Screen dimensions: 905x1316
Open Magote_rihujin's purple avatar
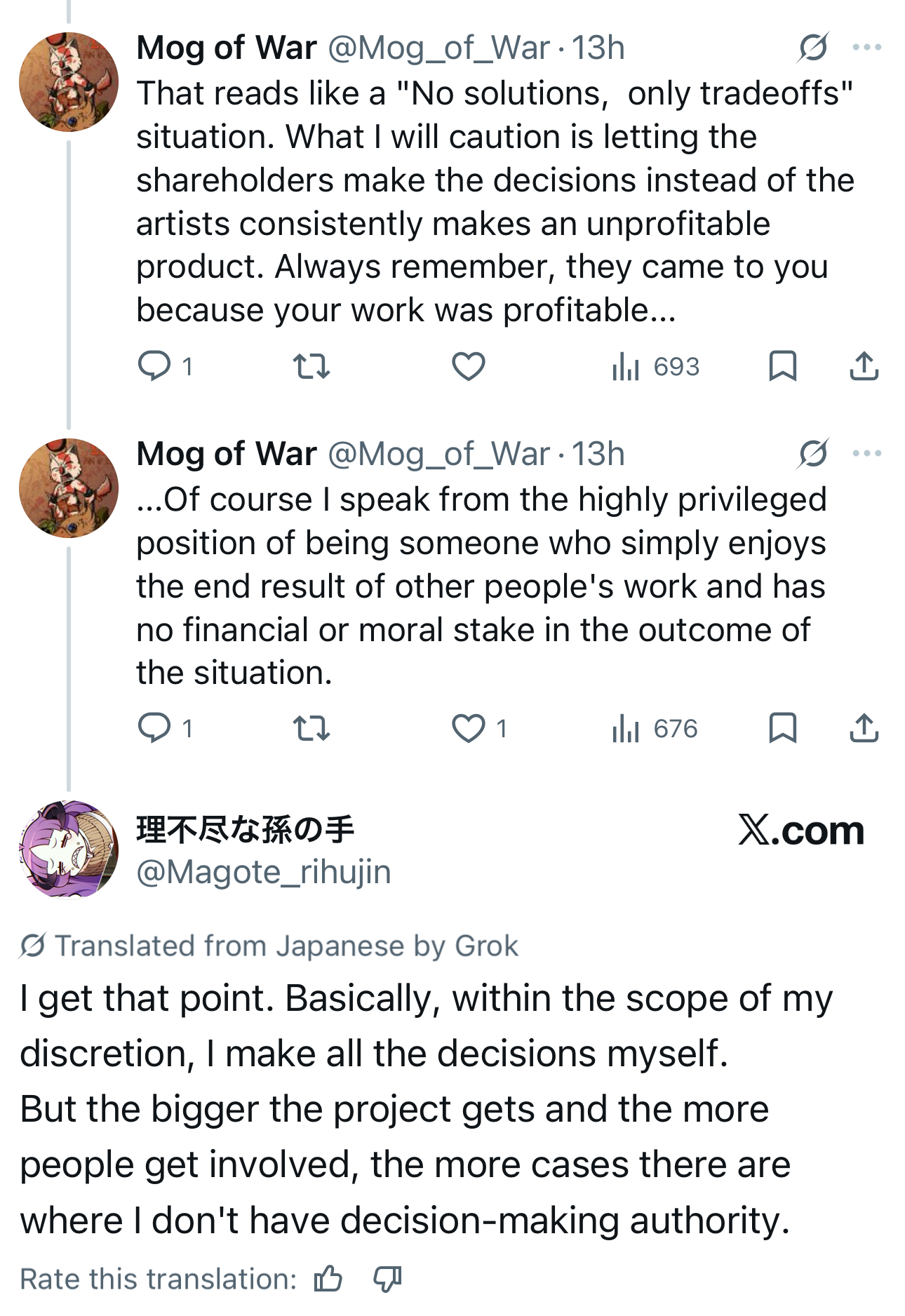(x=68, y=849)
